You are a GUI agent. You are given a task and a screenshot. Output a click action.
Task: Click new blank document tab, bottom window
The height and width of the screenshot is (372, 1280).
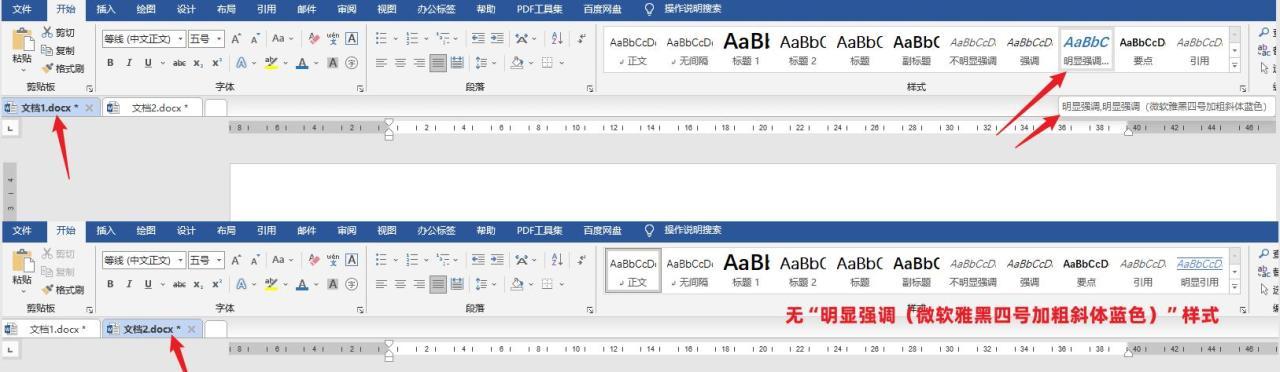click(215, 329)
